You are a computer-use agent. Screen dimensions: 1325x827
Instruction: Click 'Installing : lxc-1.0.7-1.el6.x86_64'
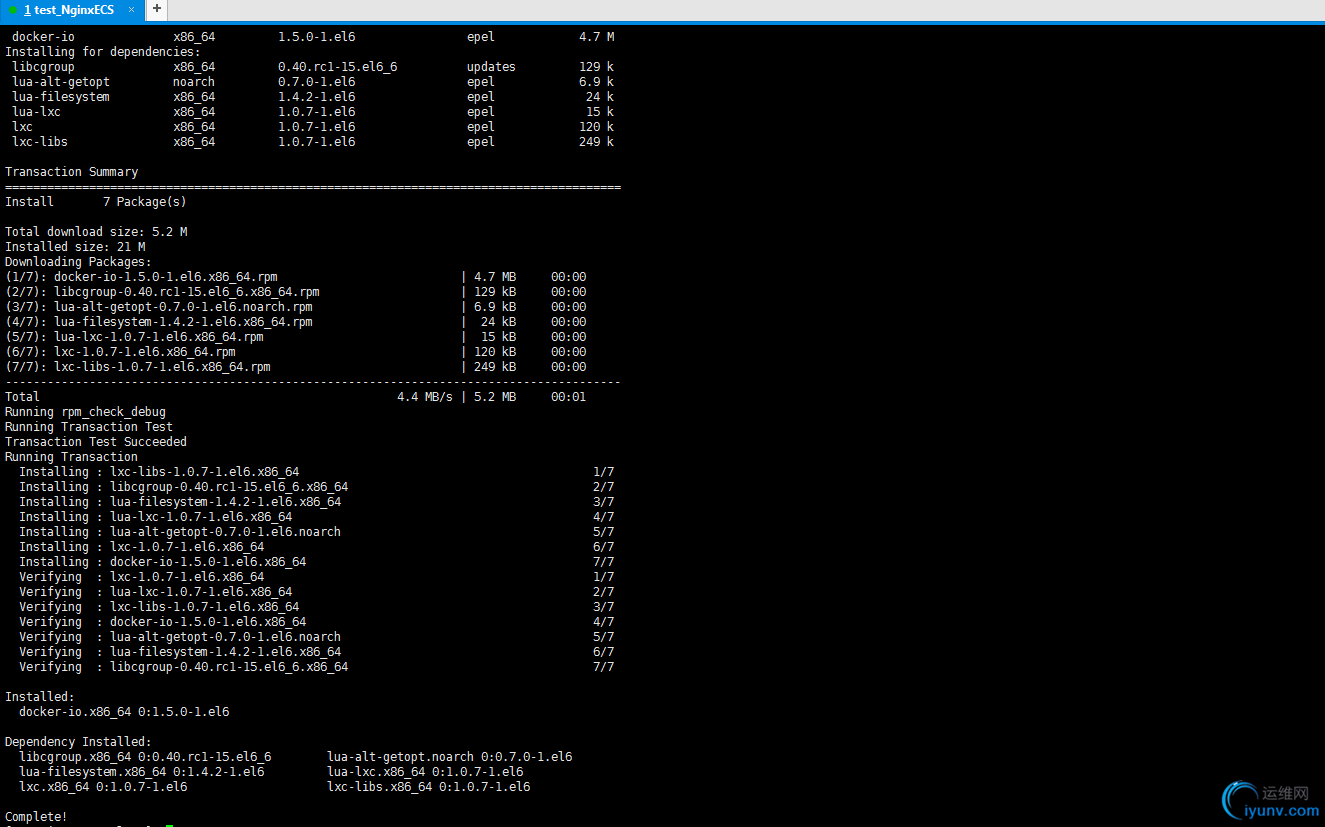pos(142,547)
